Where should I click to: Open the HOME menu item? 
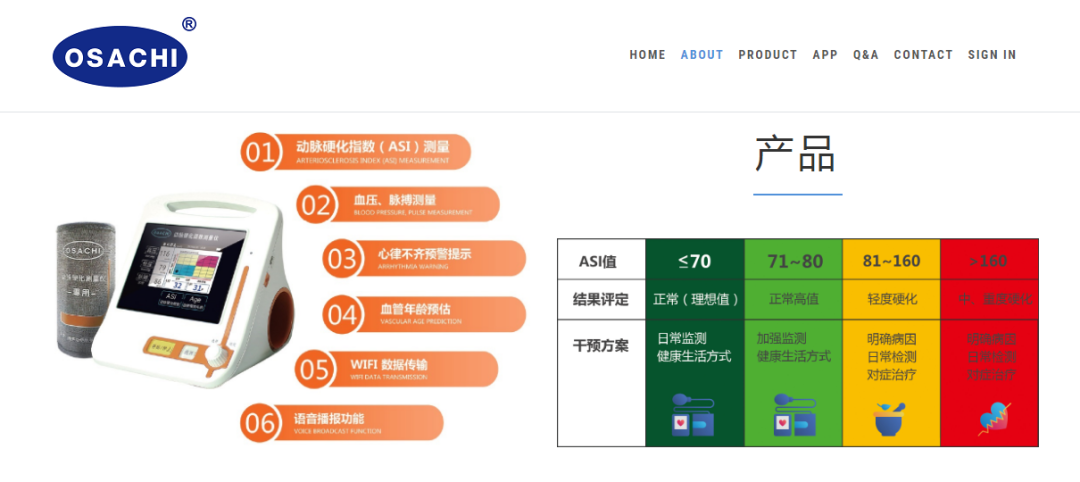coord(647,55)
